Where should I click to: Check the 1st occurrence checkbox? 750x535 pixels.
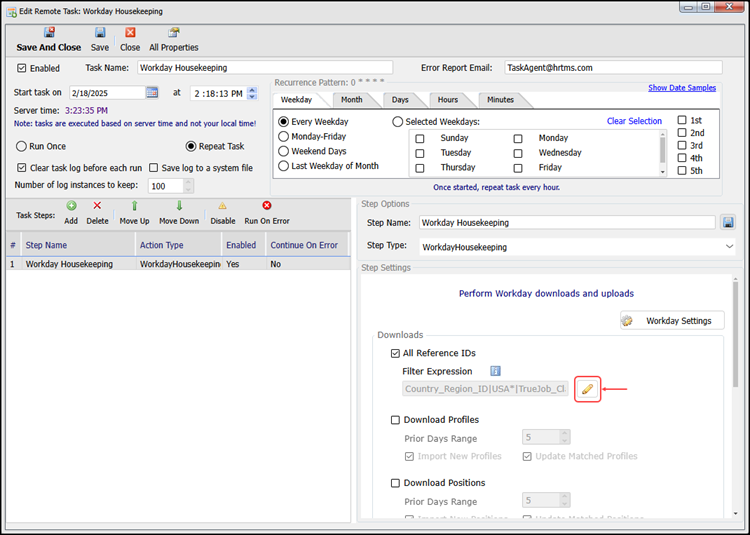682,120
